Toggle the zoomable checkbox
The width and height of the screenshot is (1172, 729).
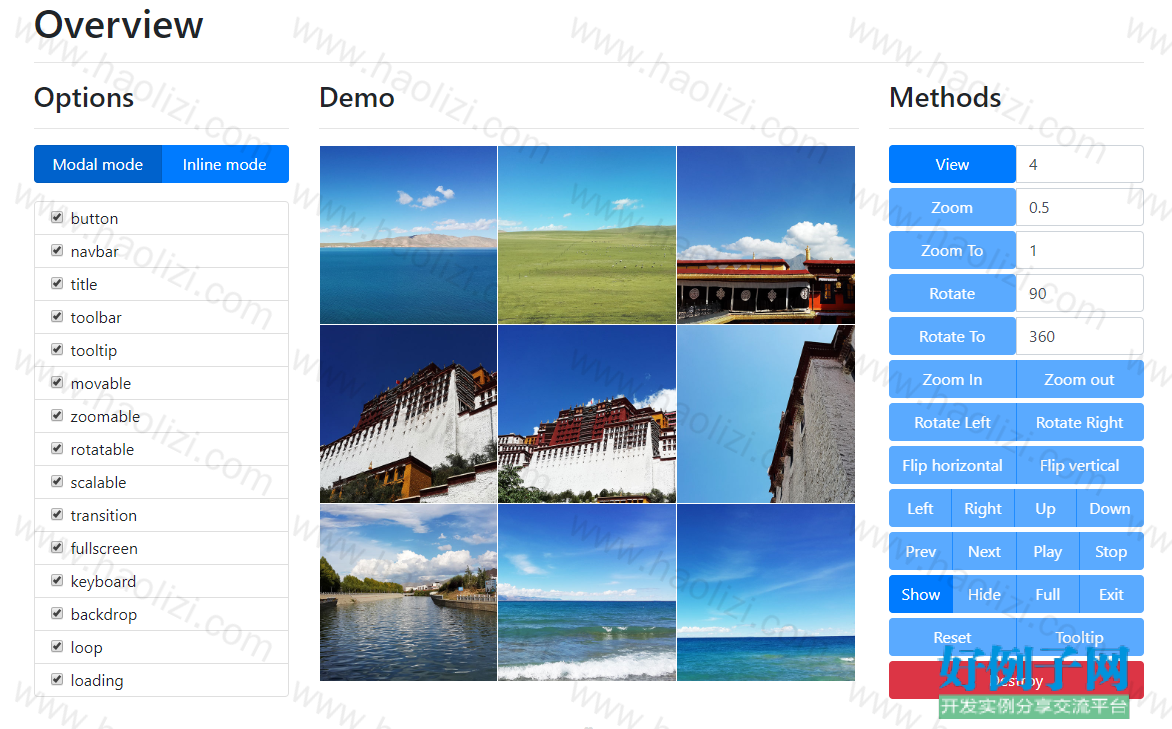coord(57,415)
